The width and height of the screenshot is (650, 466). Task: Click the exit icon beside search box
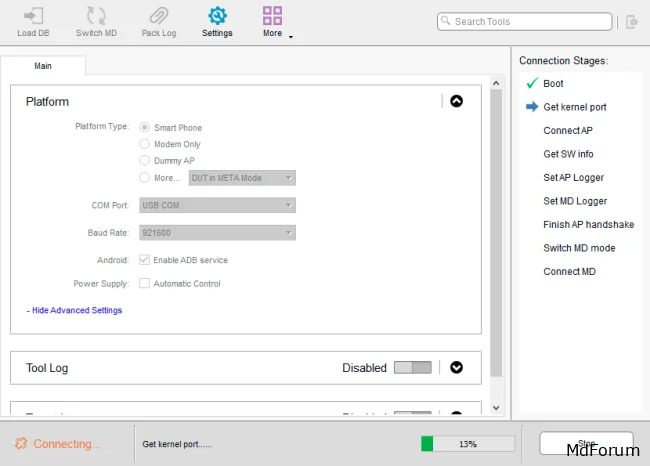click(x=631, y=21)
